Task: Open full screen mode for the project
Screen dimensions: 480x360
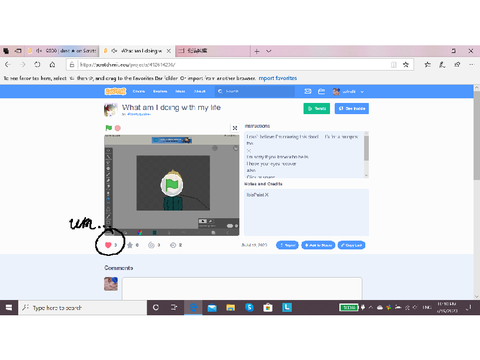Action: tap(235, 128)
